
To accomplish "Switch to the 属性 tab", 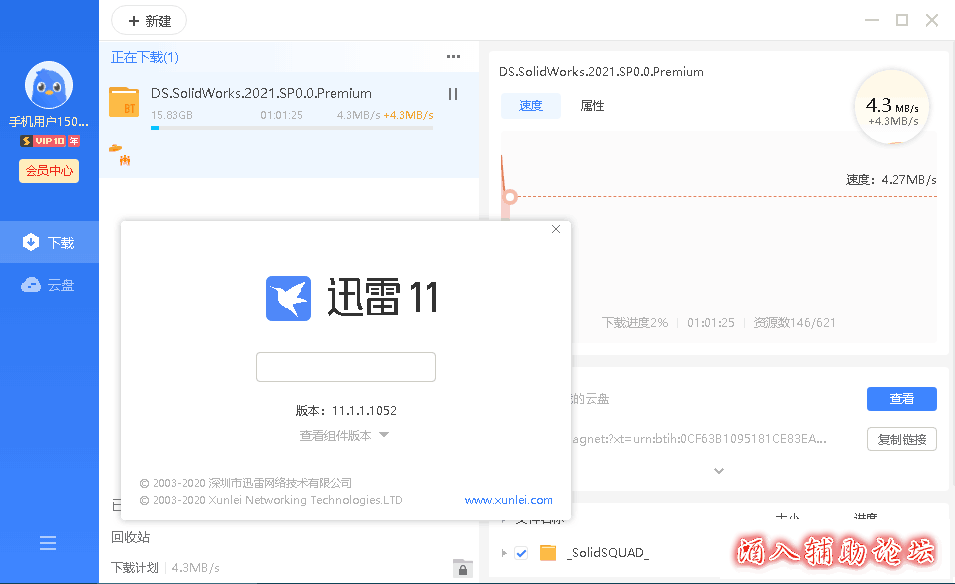I will (x=592, y=106).
